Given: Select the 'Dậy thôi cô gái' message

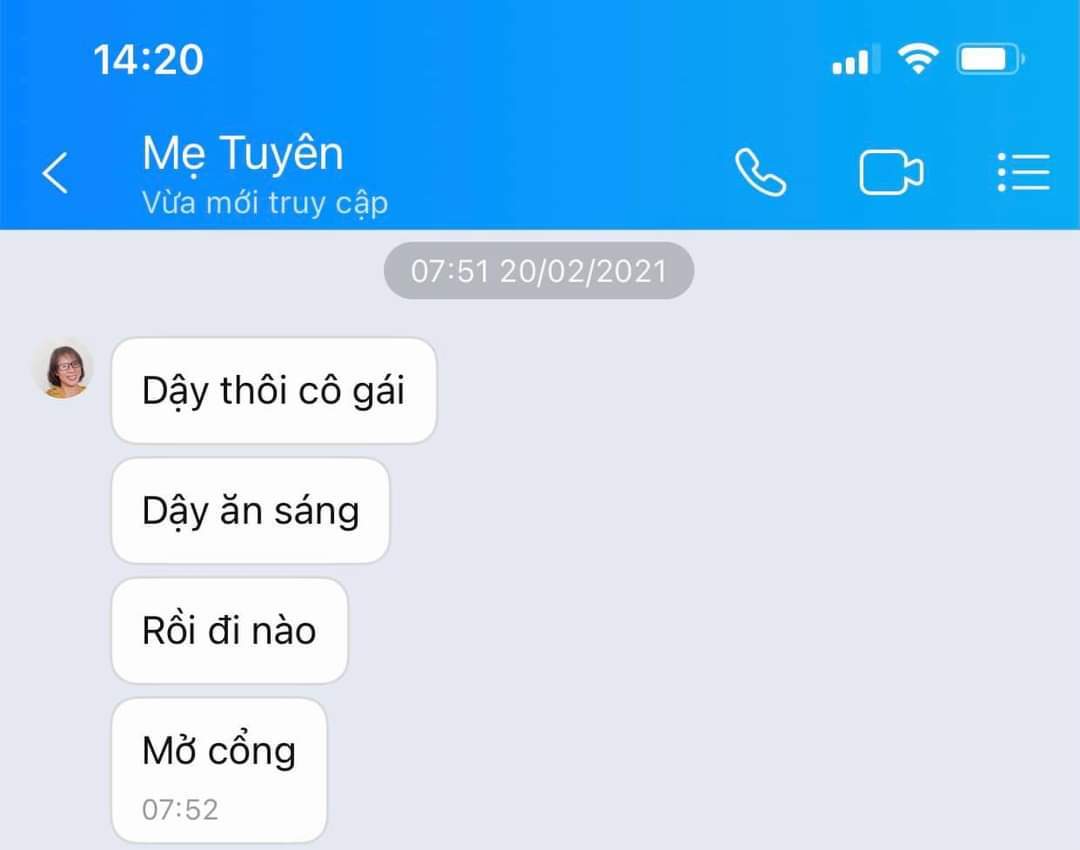Looking at the screenshot, I should [274, 391].
